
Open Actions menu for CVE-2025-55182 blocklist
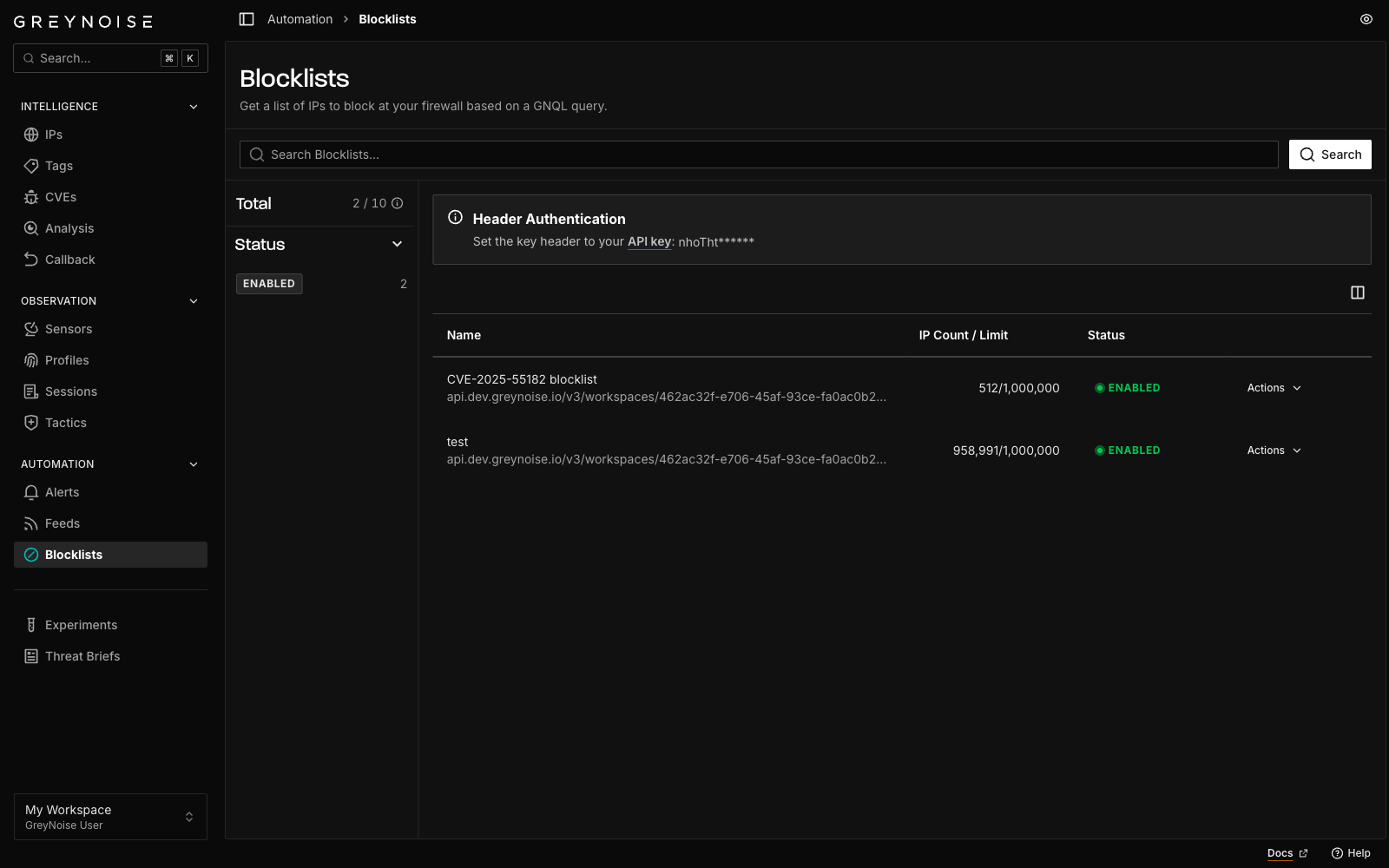click(1274, 388)
